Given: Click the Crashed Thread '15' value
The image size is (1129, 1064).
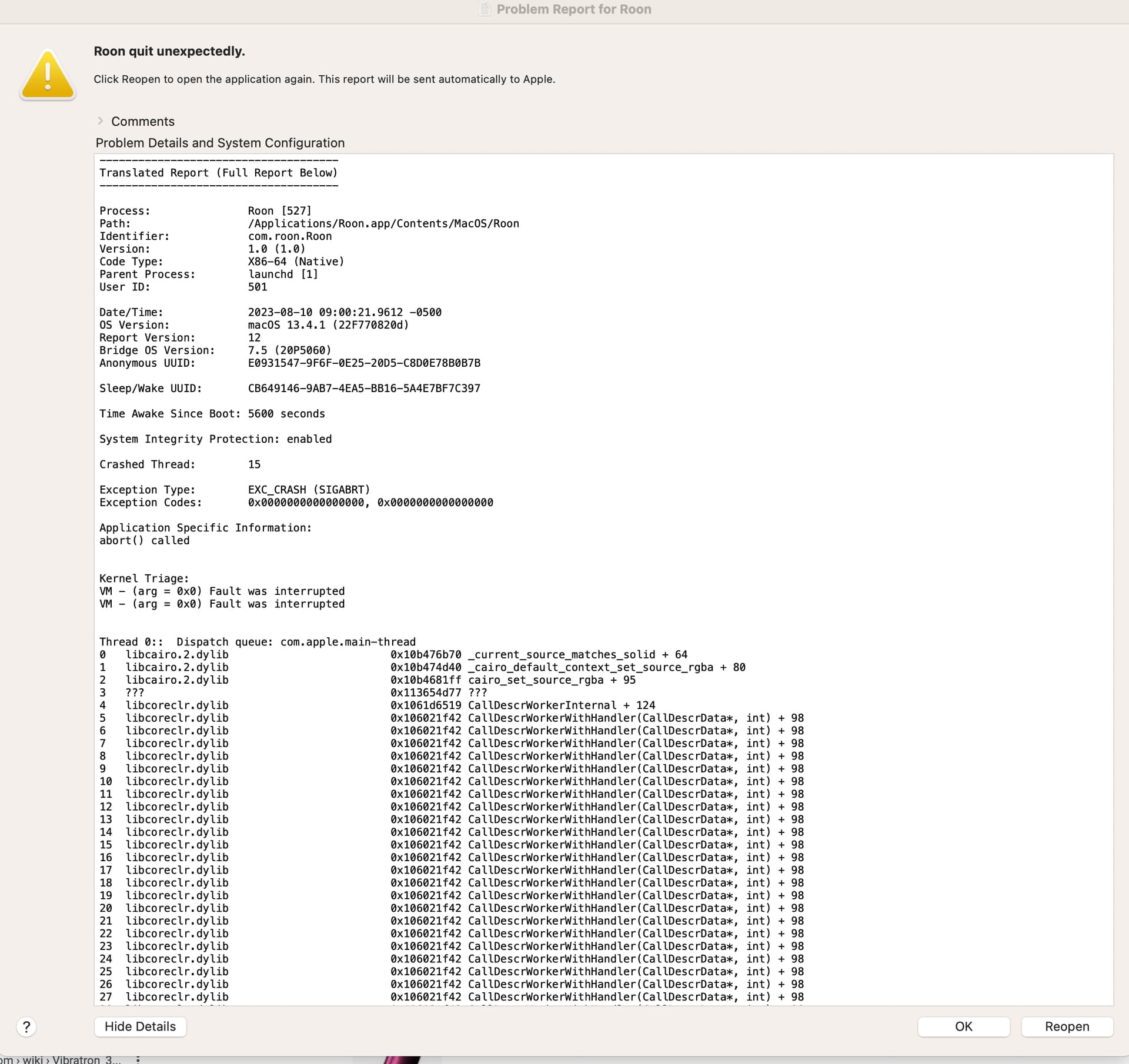Looking at the screenshot, I should click(x=254, y=464).
